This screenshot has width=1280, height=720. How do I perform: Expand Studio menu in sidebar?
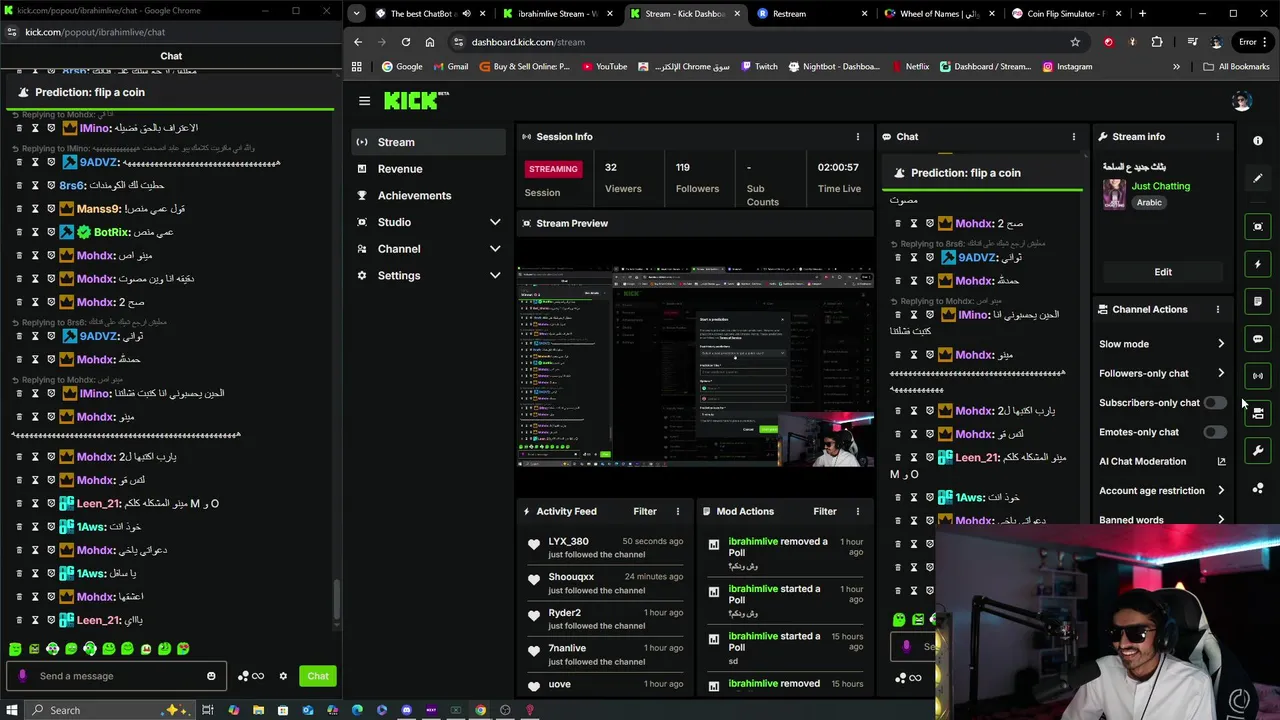(495, 222)
